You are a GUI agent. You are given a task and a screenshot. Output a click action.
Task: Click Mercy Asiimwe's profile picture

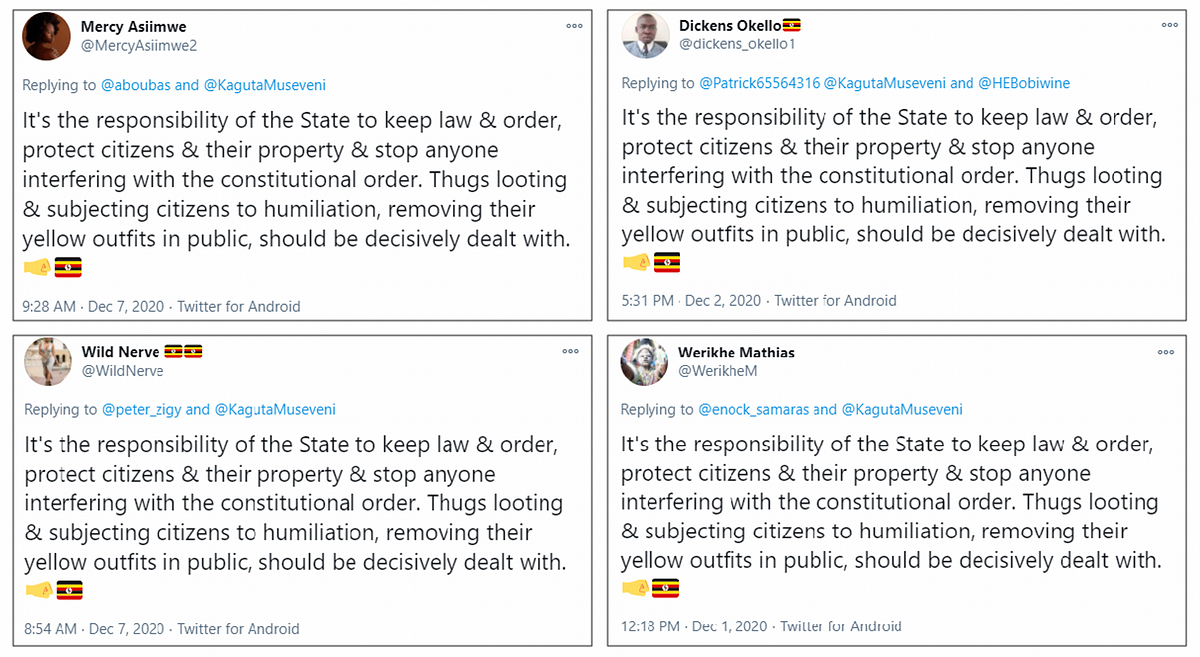pyautogui.click(x=48, y=35)
